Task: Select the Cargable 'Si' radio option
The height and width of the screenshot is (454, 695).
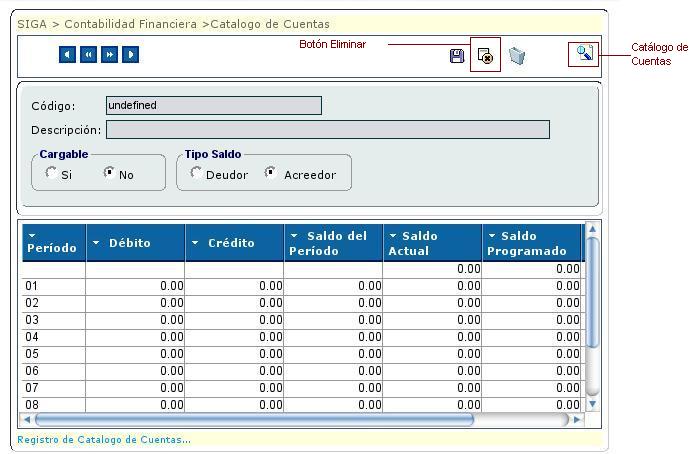Action: pos(51,172)
